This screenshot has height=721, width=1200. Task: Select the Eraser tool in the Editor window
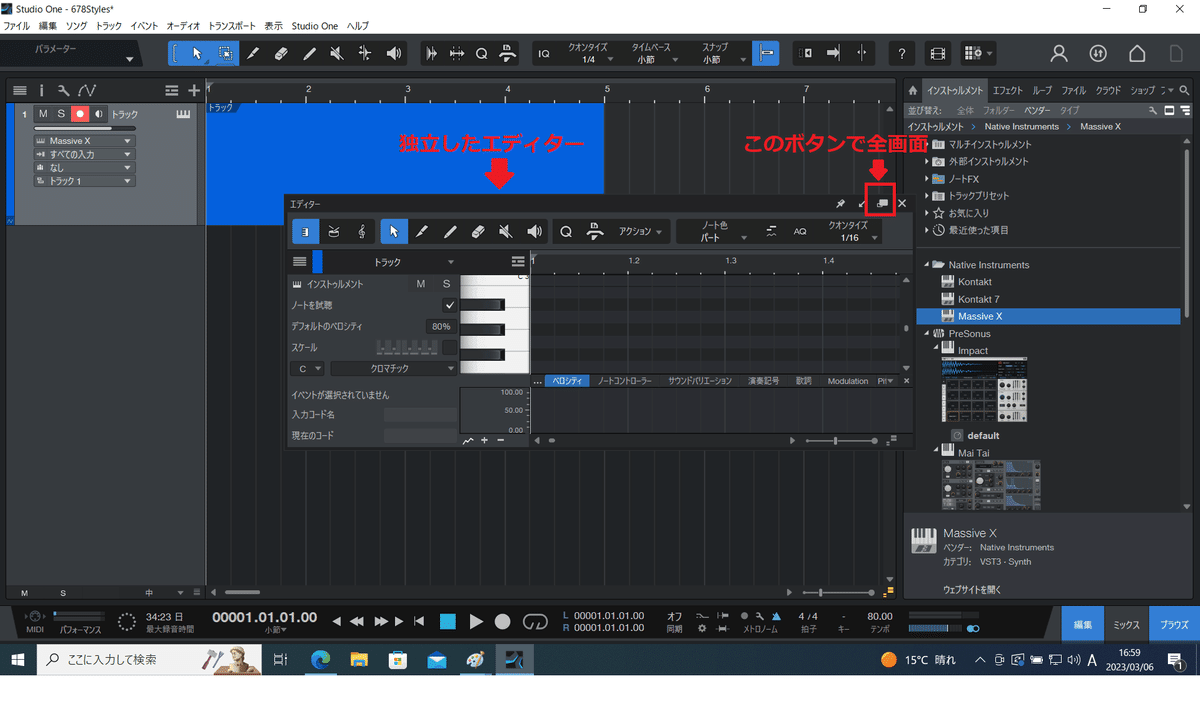[478, 231]
